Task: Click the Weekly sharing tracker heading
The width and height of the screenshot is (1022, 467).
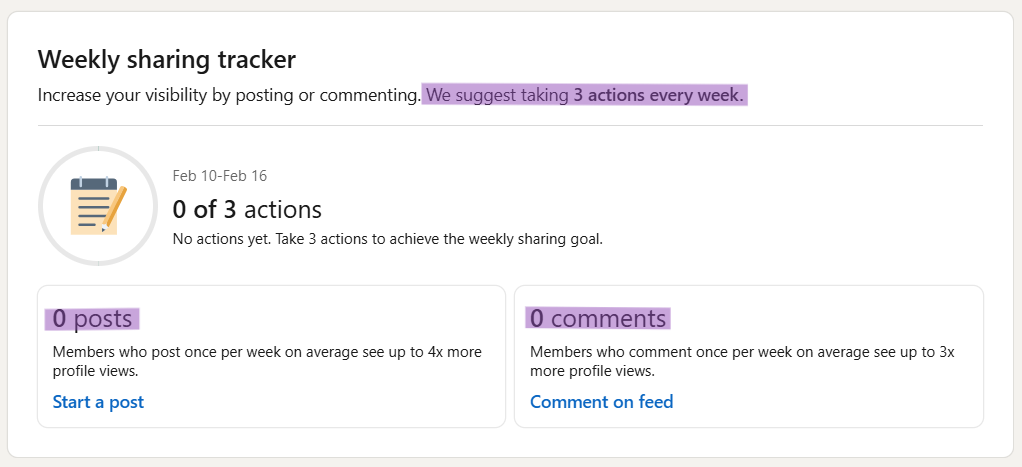Action: (x=167, y=60)
